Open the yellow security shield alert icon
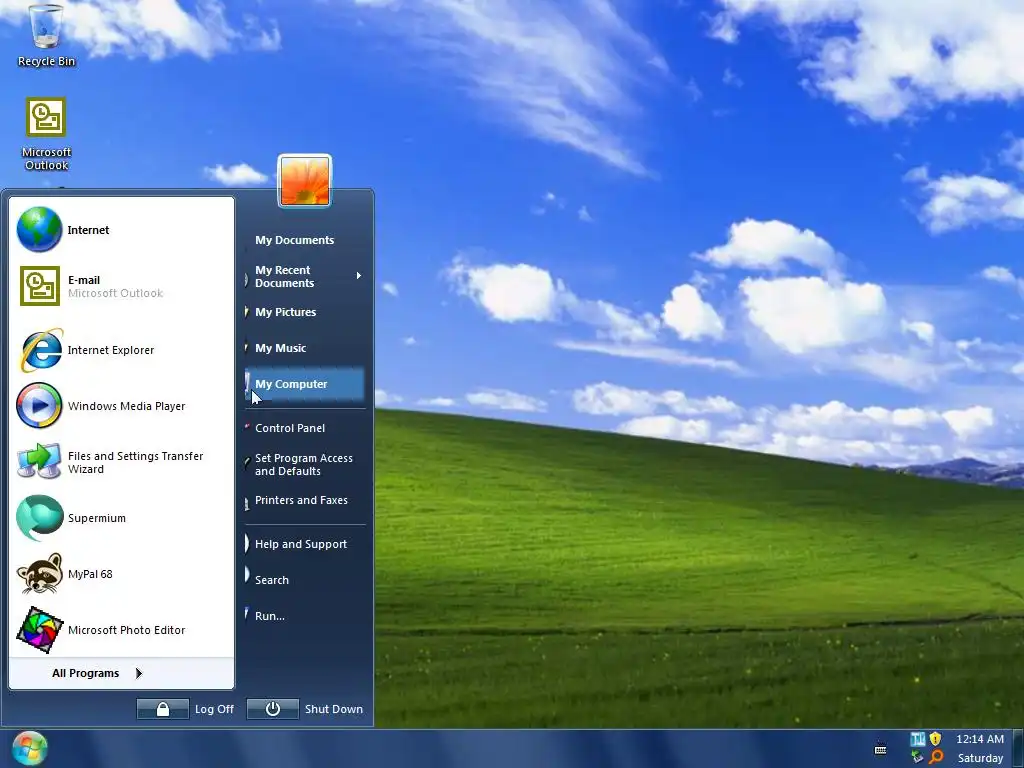Image resolution: width=1024 pixels, height=768 pixels. [x=936, y=739]
